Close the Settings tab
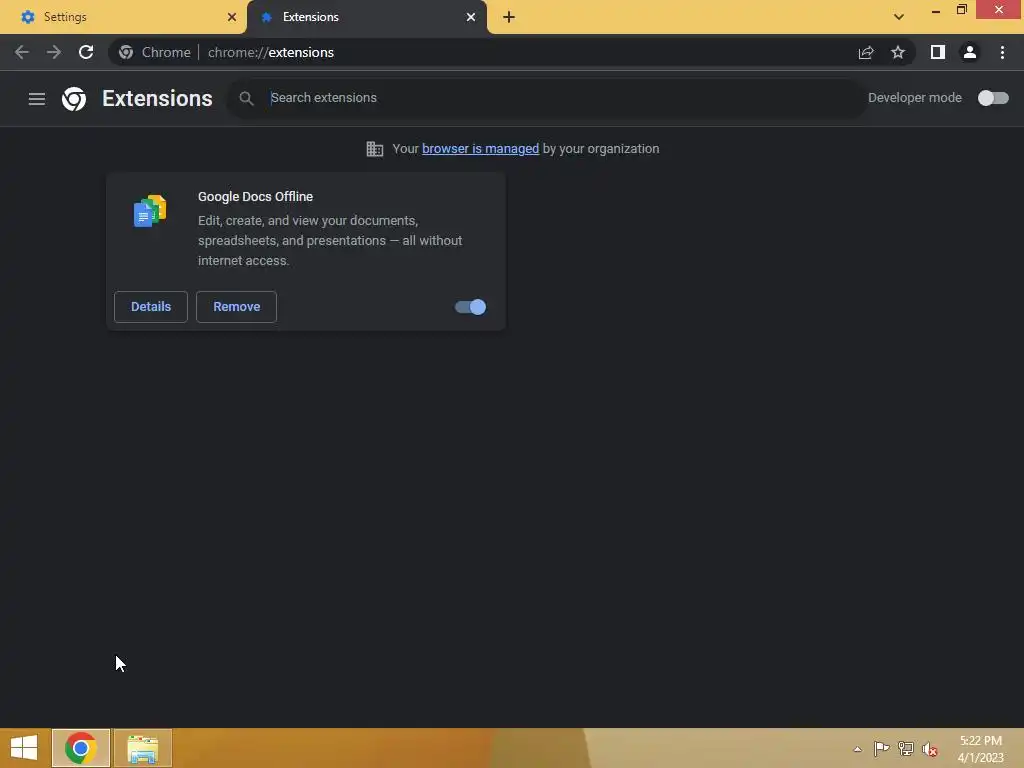The height and width of the screenshot is (768, 1024). pyautogui.click(x=231, y=17)
